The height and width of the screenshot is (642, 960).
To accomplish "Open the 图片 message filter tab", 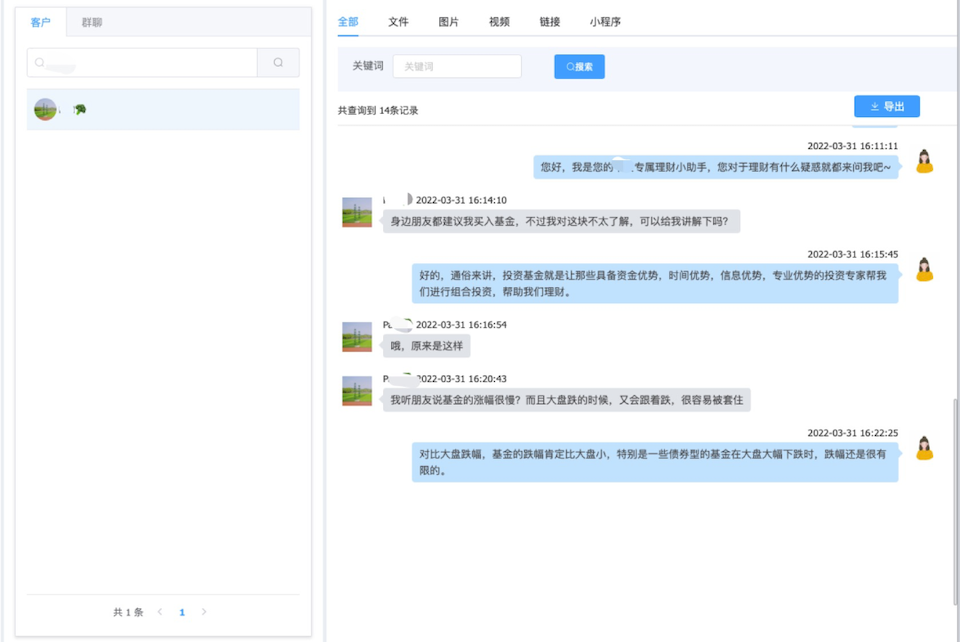I will 449,22.
